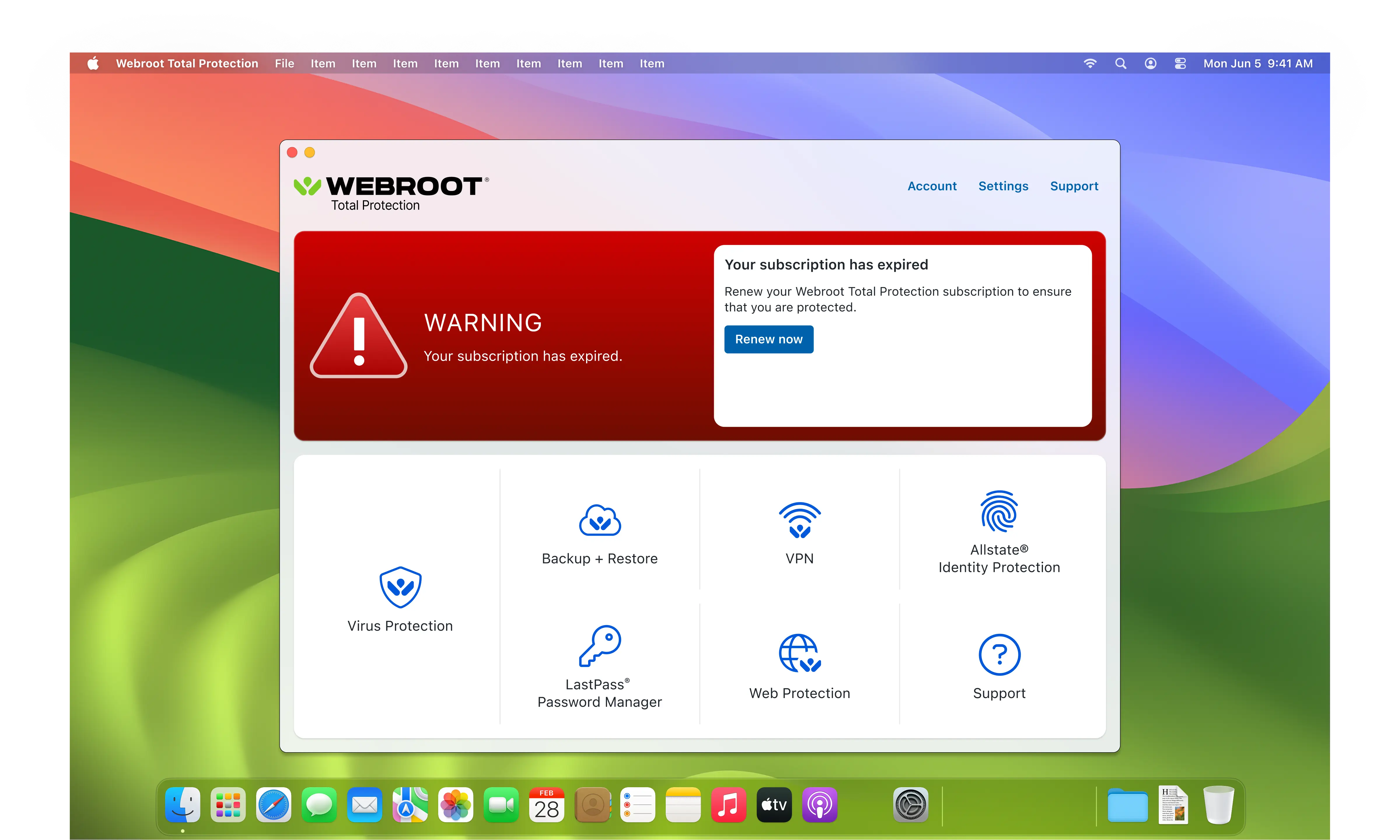Open Calendar showing FEB 28
Image resolution: width=1400 pixels, height=840 pixels.
[547, 804]
